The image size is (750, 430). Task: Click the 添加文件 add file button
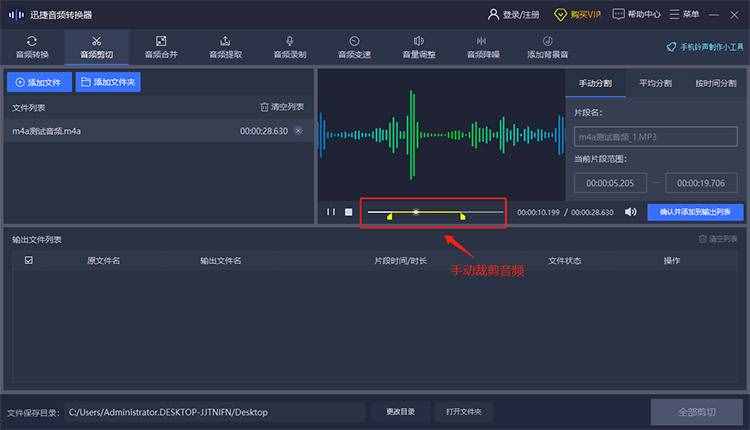[x=39, y=82]
